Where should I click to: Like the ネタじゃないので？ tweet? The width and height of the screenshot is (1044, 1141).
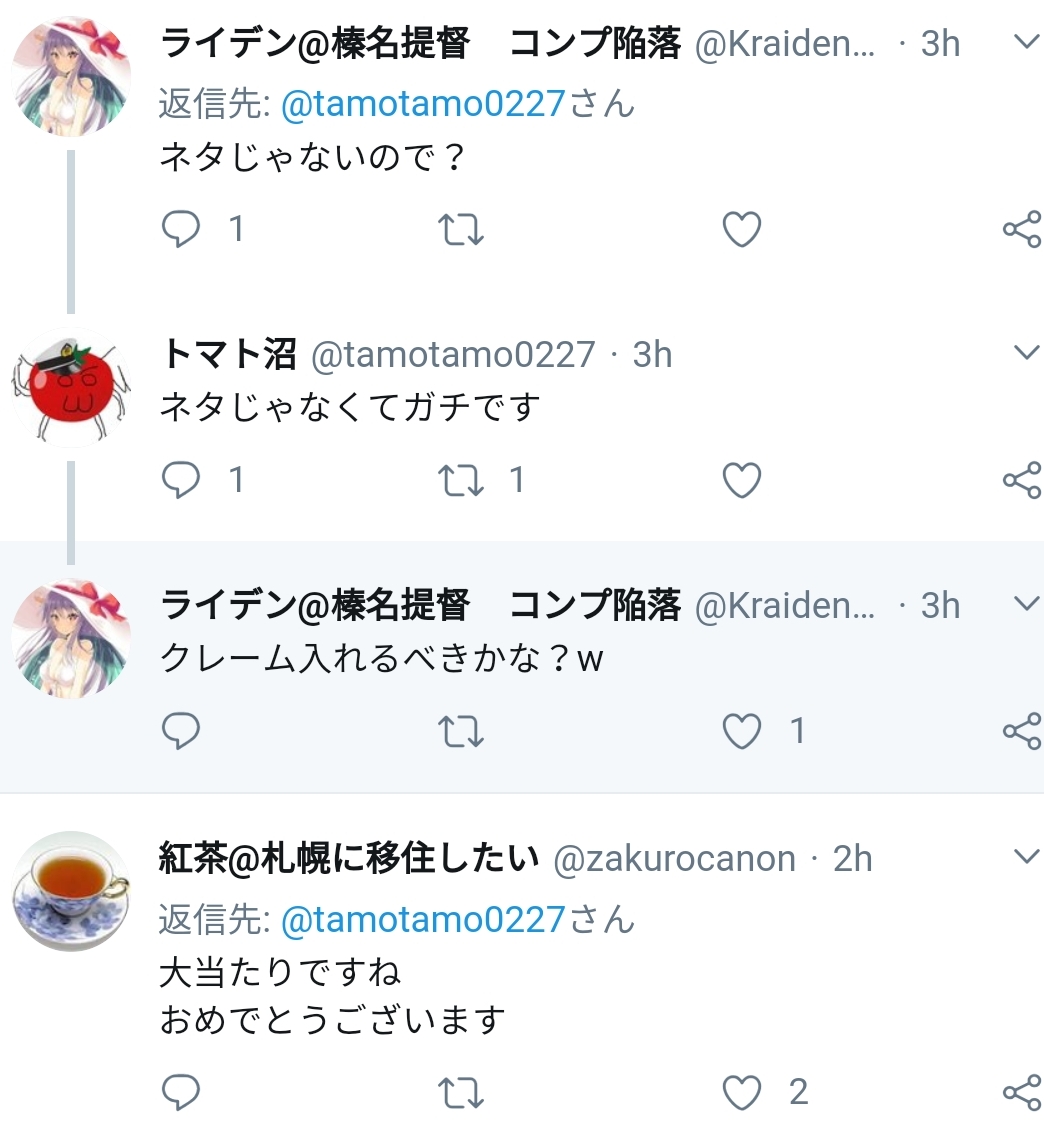[741, 229]
